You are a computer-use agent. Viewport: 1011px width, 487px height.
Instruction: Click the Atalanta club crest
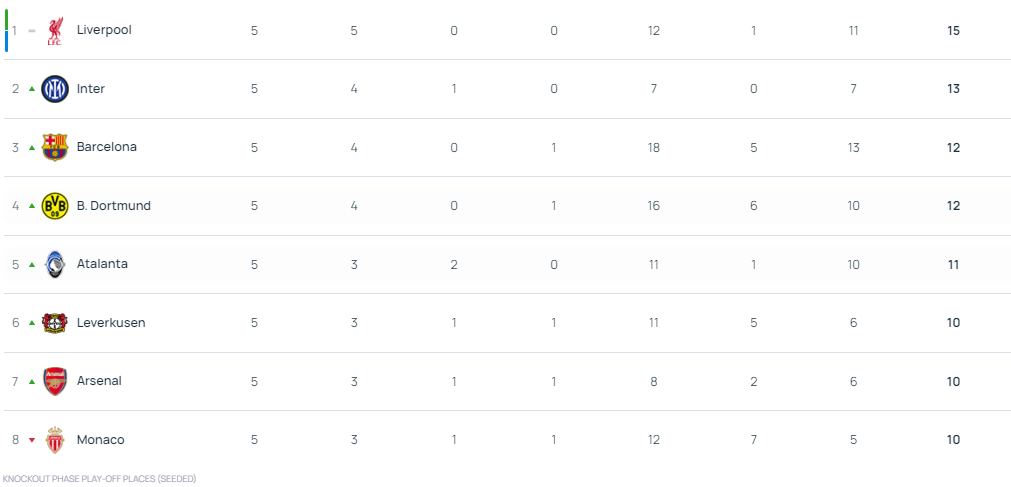[55, 264]
